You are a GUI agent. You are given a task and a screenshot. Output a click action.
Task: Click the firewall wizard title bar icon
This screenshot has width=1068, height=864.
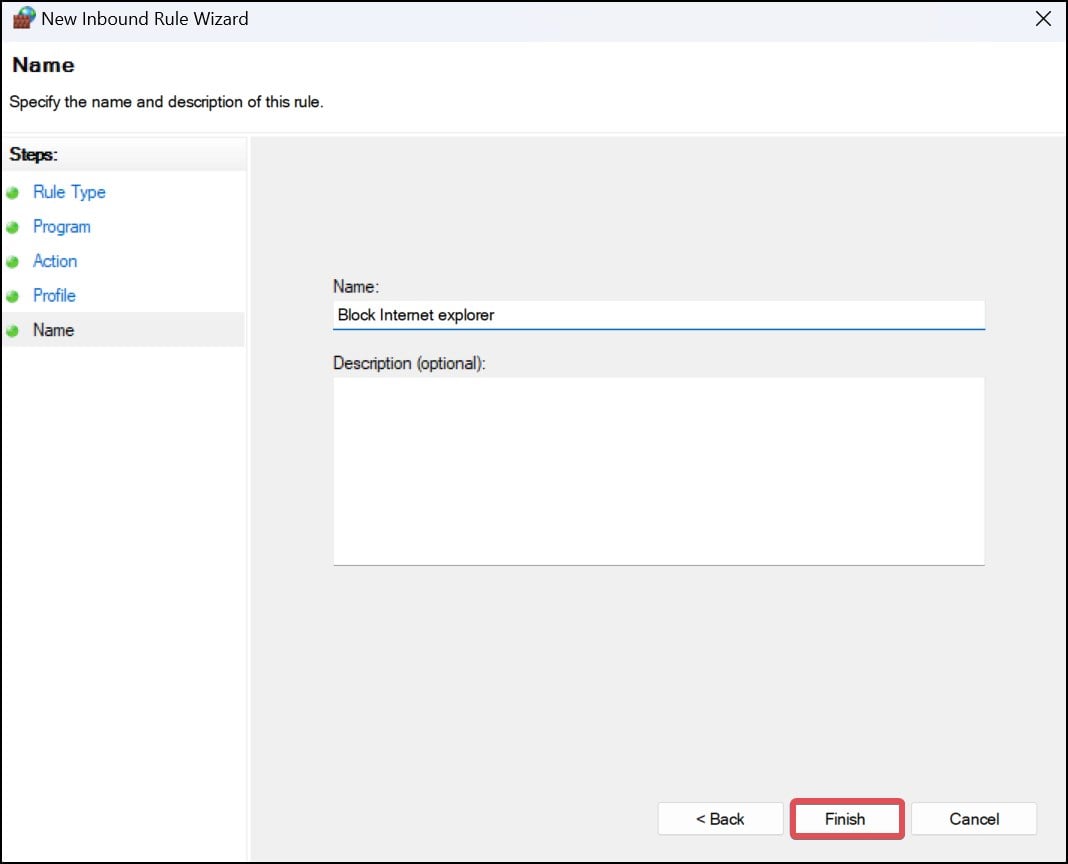(x=24, y=18)
